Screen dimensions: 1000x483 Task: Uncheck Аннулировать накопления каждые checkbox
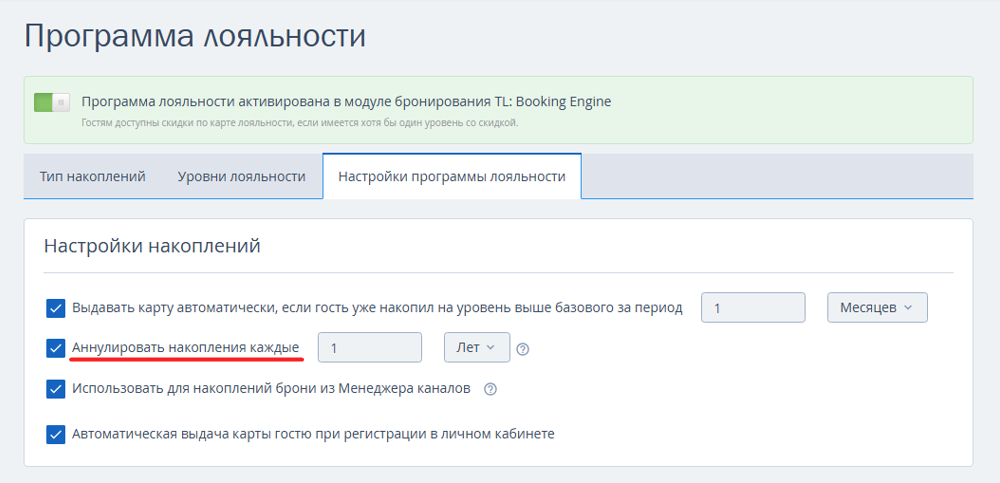click(x=55, y=348)
